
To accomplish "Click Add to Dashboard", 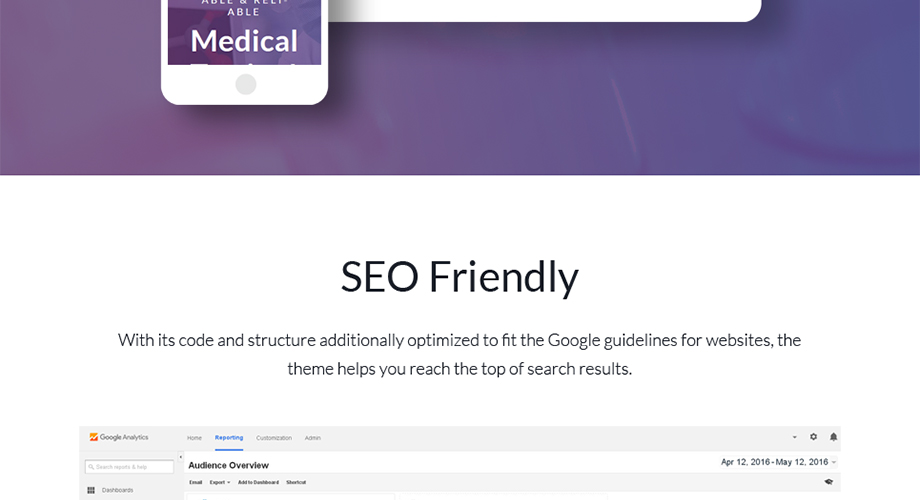I will click(x=258, y=482).
